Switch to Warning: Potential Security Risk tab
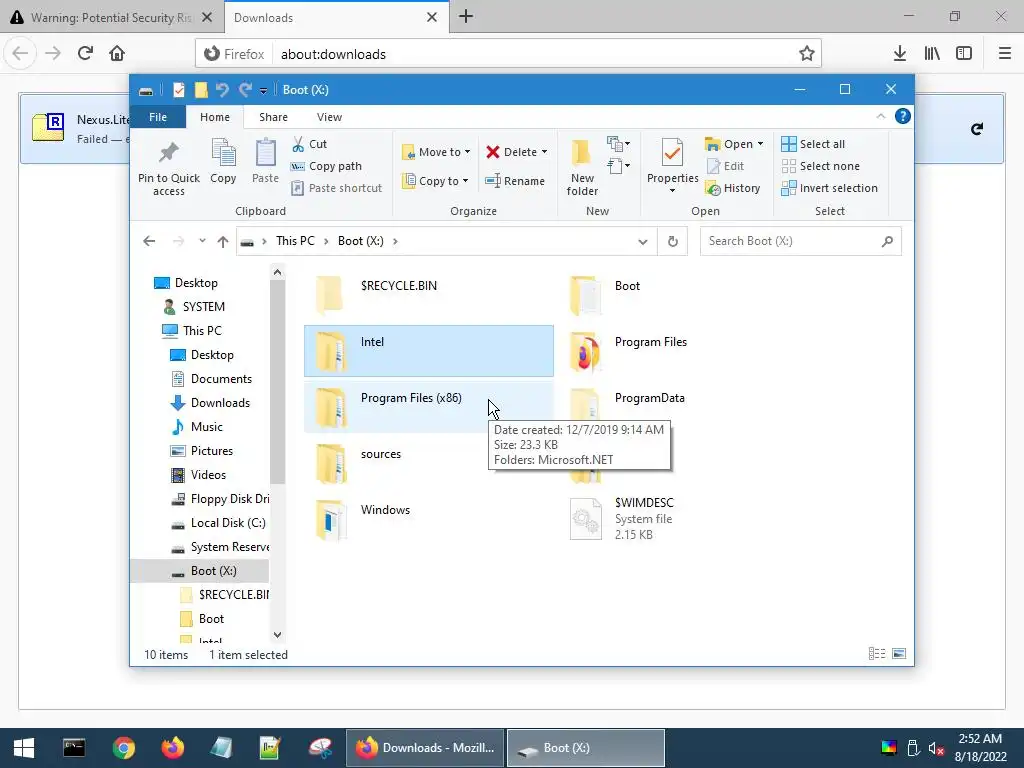1024x768 pixels. tap(112, 18)
